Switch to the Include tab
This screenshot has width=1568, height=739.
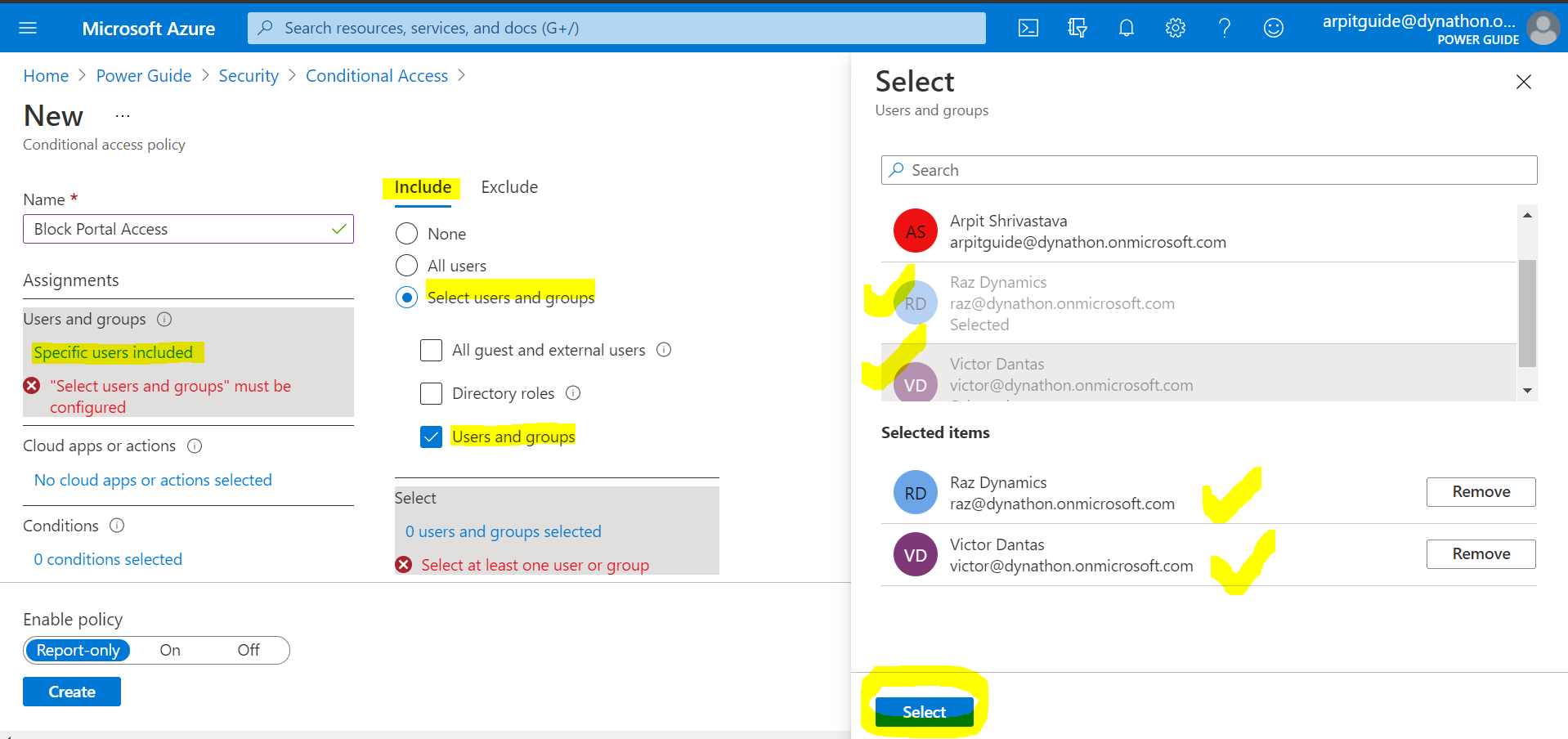[423, 187]
